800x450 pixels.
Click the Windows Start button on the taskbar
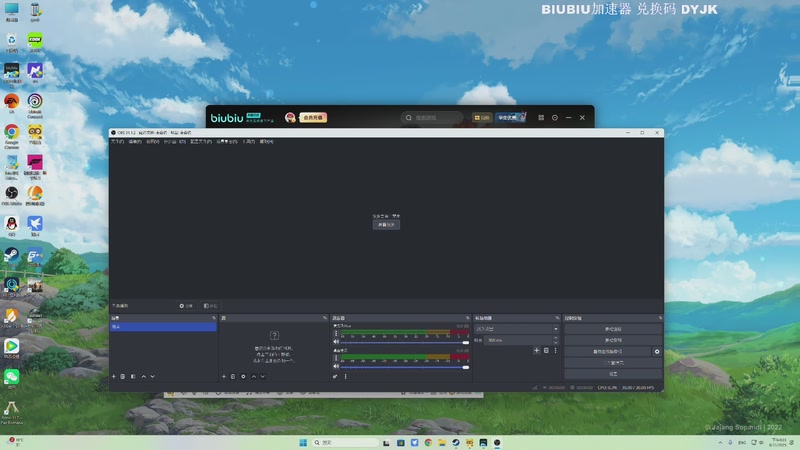point(303,443)
